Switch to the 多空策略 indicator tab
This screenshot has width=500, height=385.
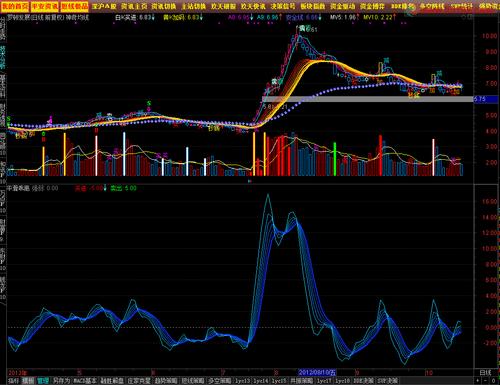(x=220, y=381)
